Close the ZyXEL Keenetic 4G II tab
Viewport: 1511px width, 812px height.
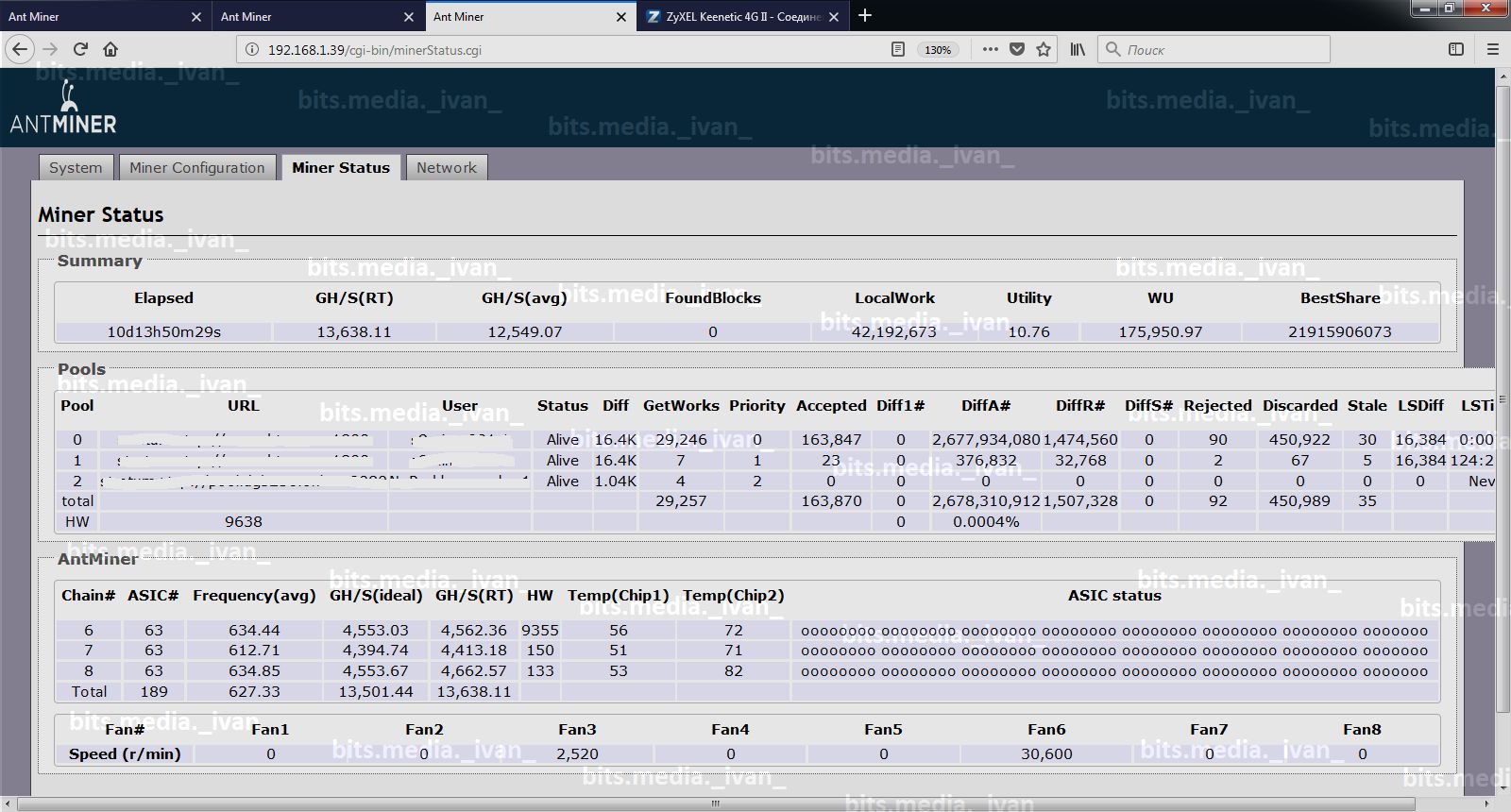(x=834, y=16)
